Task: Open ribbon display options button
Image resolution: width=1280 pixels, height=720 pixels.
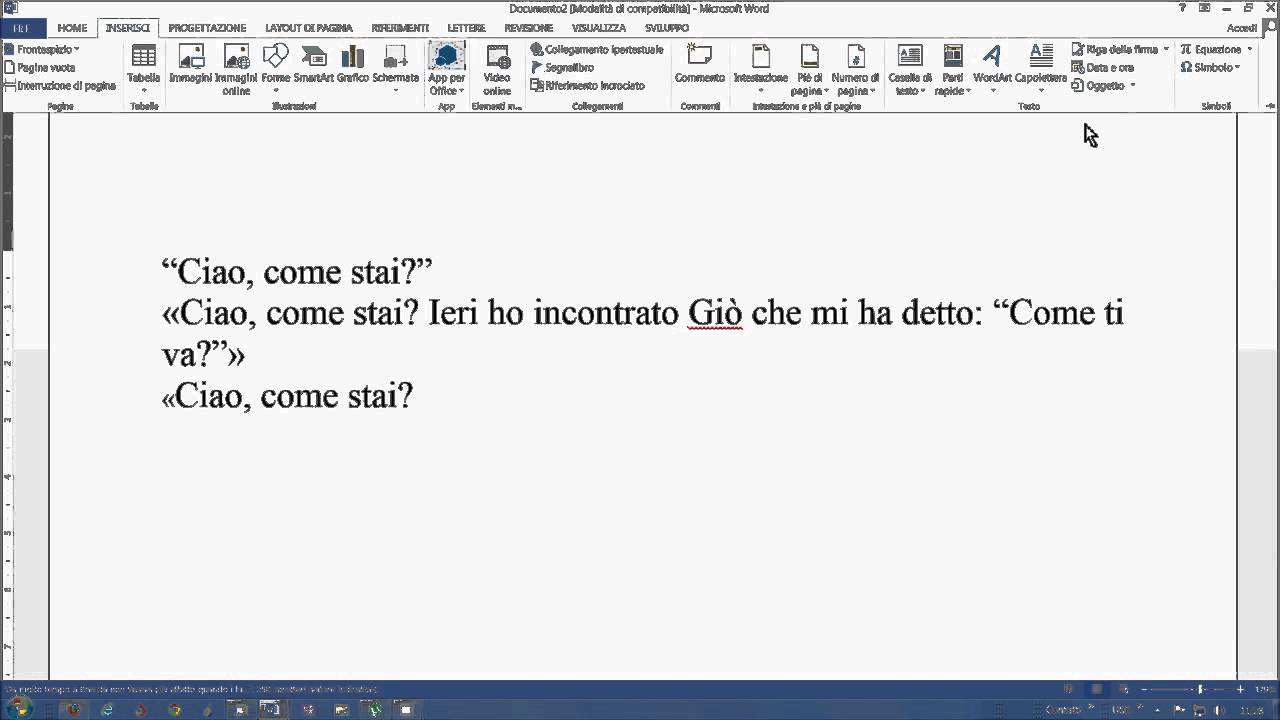Action: coord(1206,8)
